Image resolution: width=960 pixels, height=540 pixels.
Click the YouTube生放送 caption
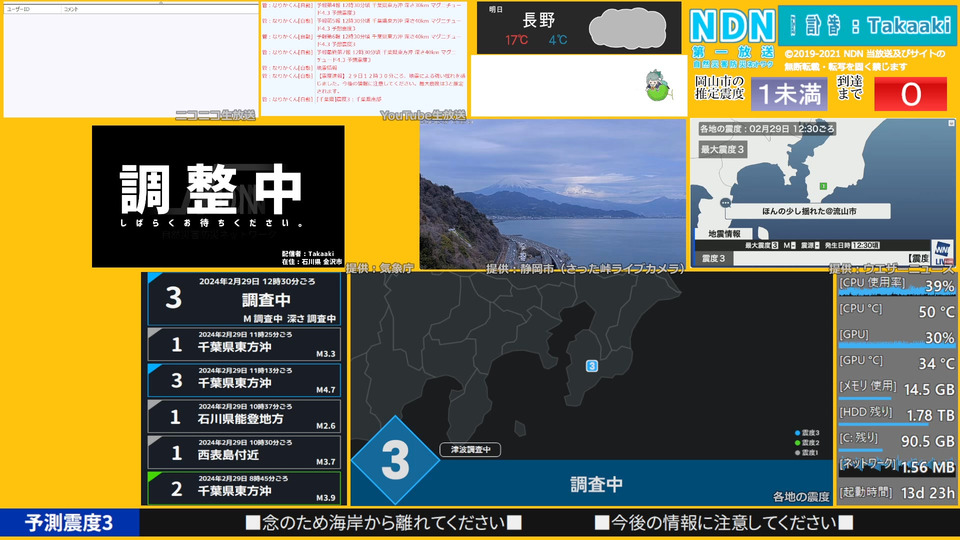423,115
